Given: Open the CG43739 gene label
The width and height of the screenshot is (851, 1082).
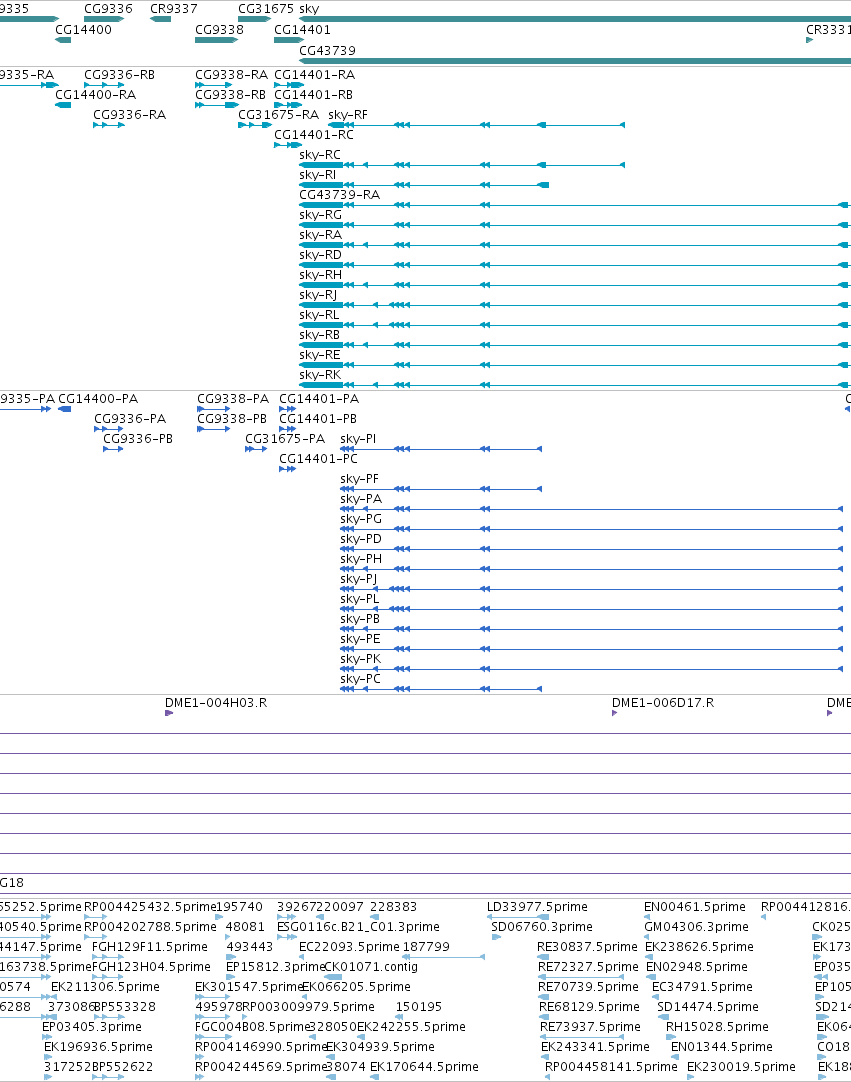Looking at the screenshot, I should coord(327,50).
